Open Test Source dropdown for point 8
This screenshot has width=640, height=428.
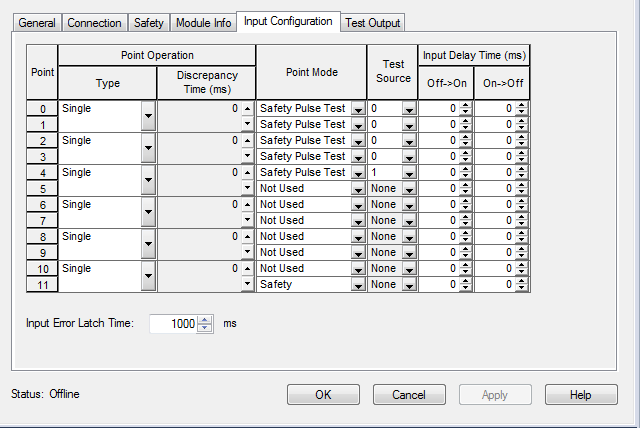[408, 237]
